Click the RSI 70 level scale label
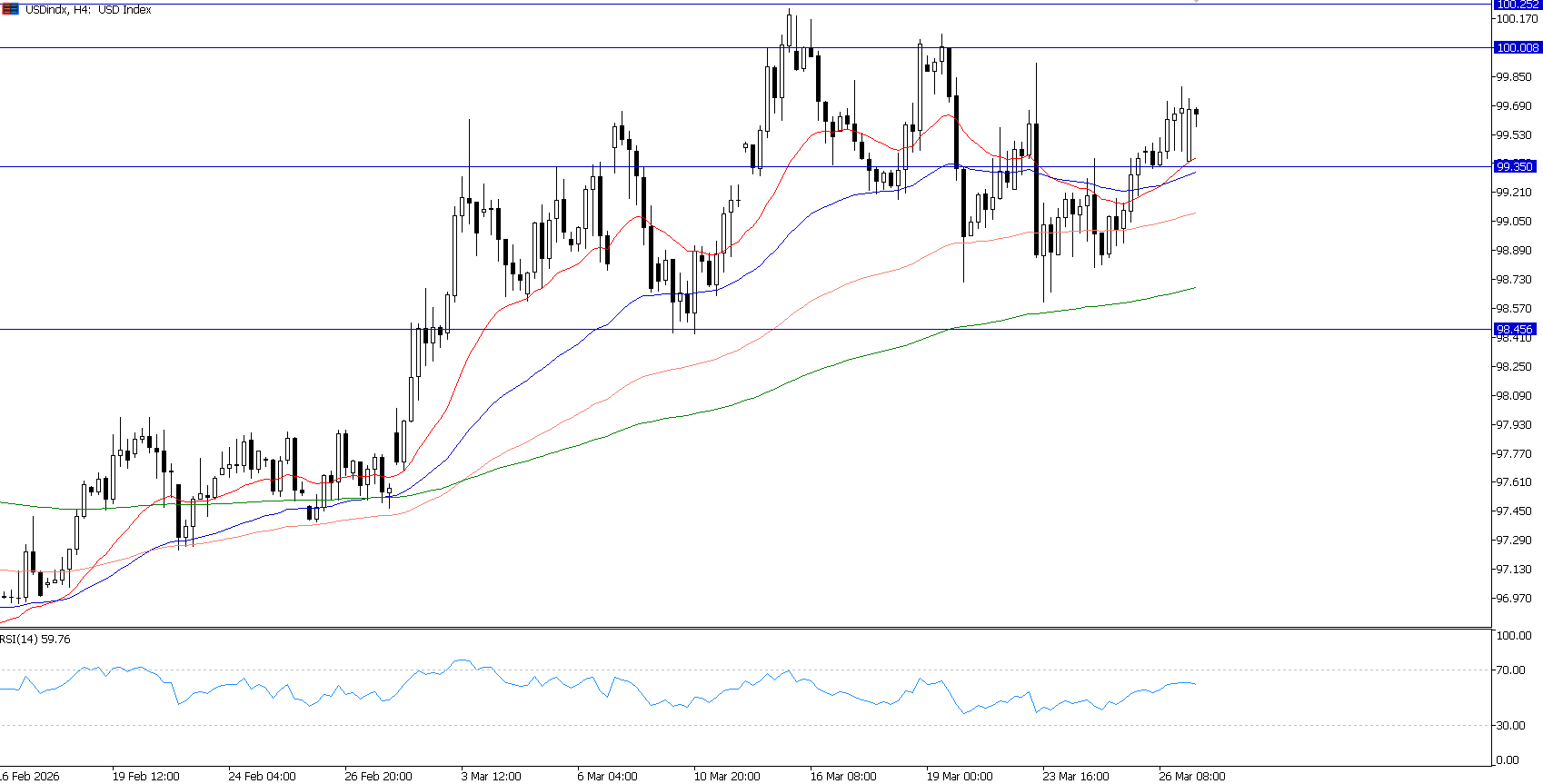 1512,670
